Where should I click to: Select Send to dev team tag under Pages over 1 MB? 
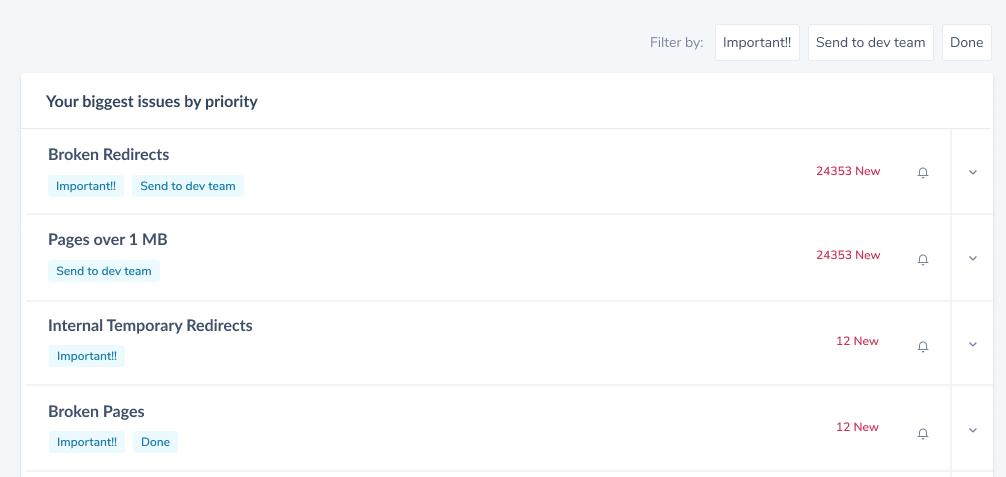(x=104, y=271)
